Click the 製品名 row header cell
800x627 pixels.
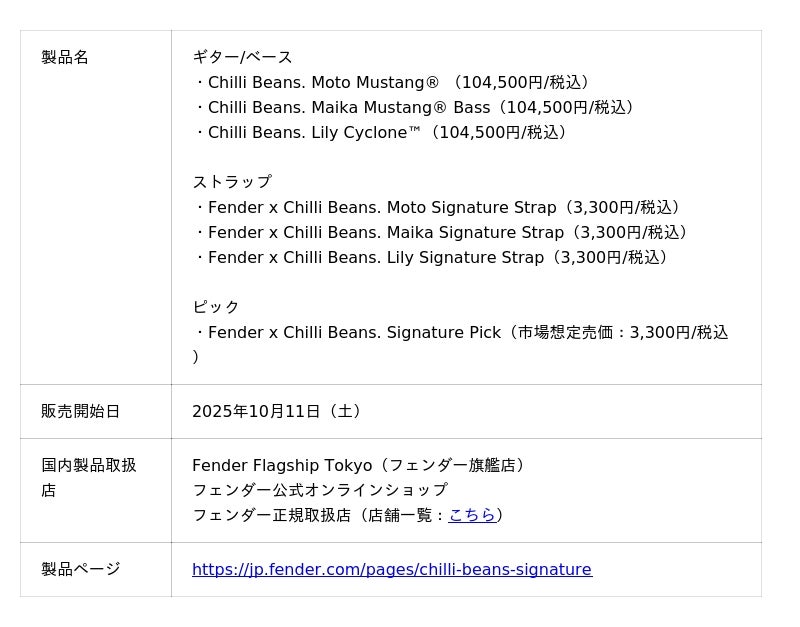(x=65, y=57)
